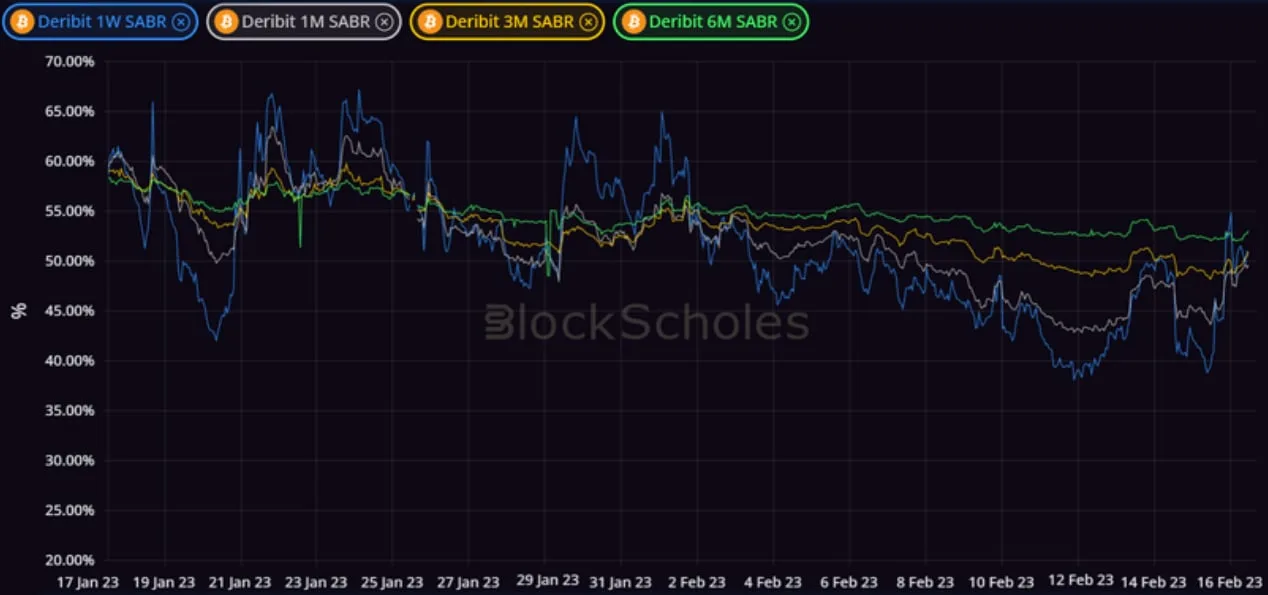Image resolution: width=1268 pixels, height=595 pixels.
Task: Click the 17 Jan 23 date label
Action: click(x=89, y=582)
